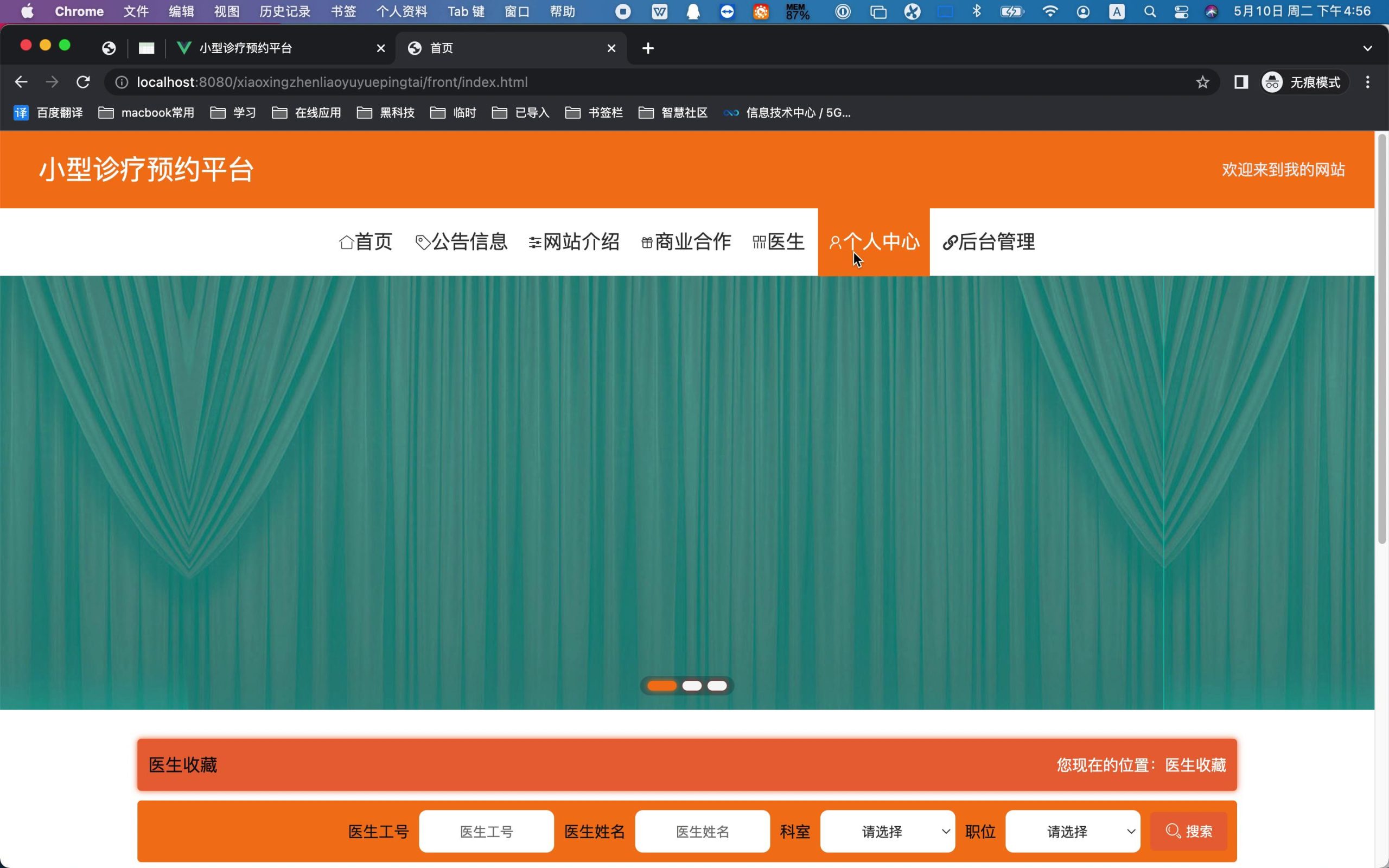Viewport: 1389px width, 868px height.
Task: Toggle the side panel icon
Action: point(1241,82)
